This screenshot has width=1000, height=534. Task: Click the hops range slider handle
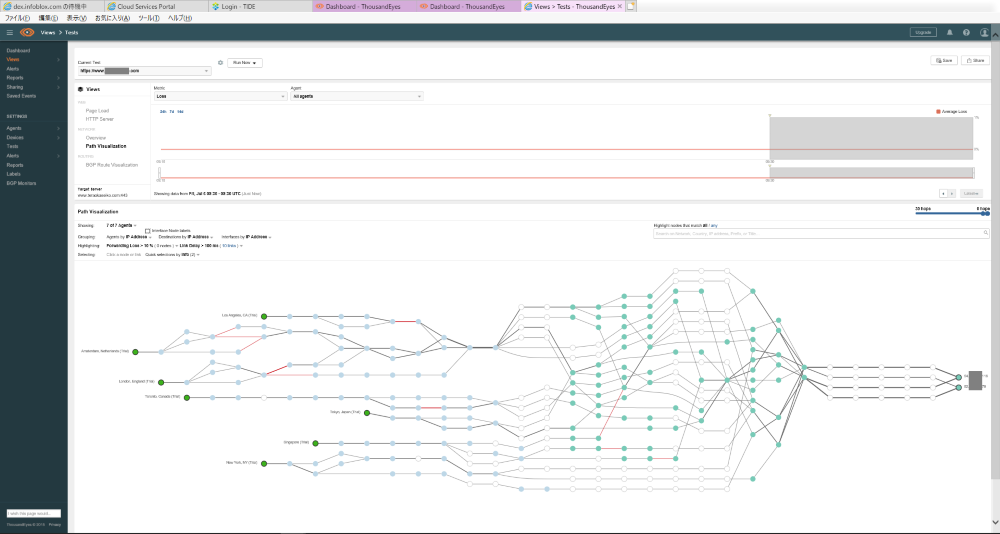coord(986,214)
